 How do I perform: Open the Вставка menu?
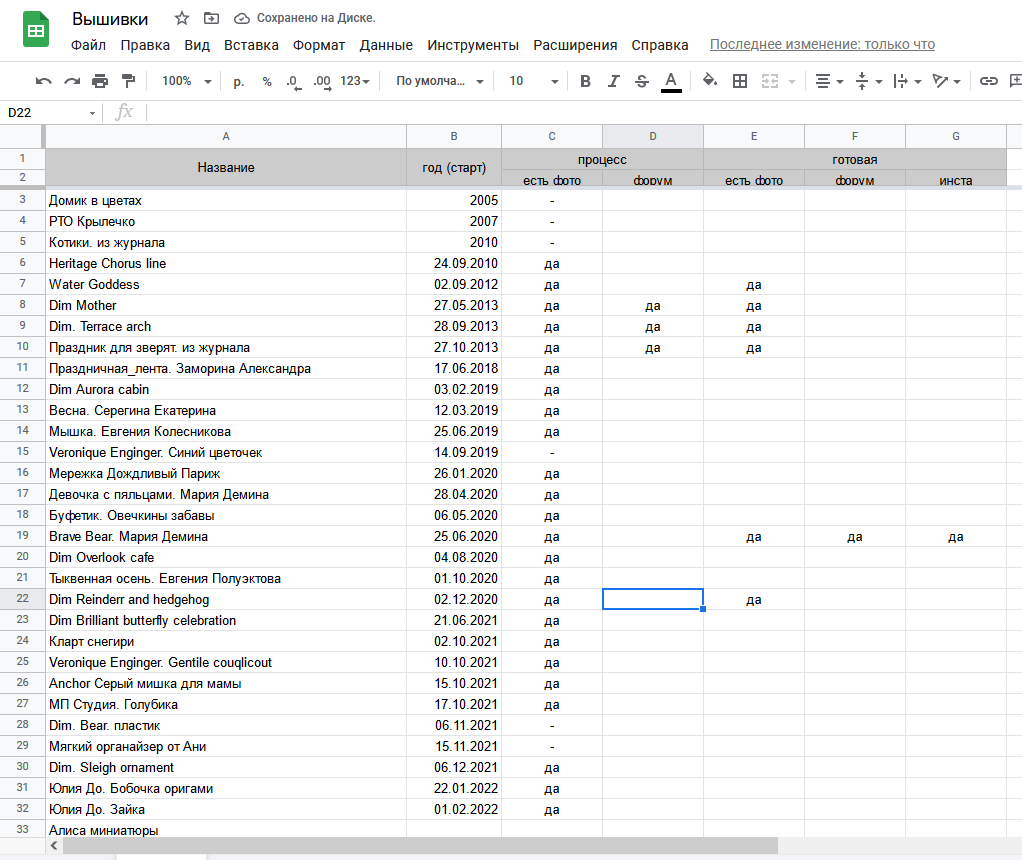tap(251, 45)
